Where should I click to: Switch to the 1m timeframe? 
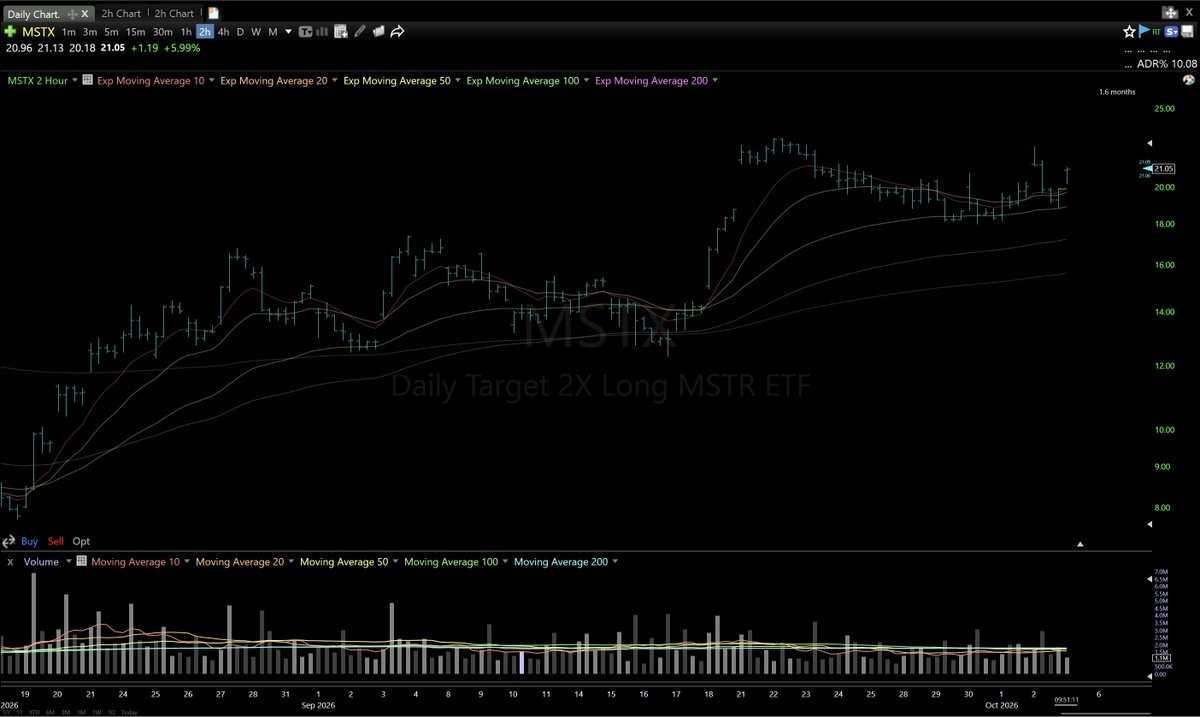[x=68, y=32]
